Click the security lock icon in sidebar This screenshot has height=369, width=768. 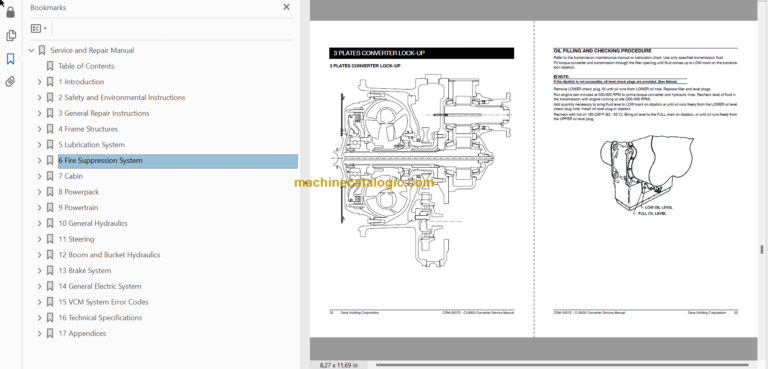tap(10, 12)
